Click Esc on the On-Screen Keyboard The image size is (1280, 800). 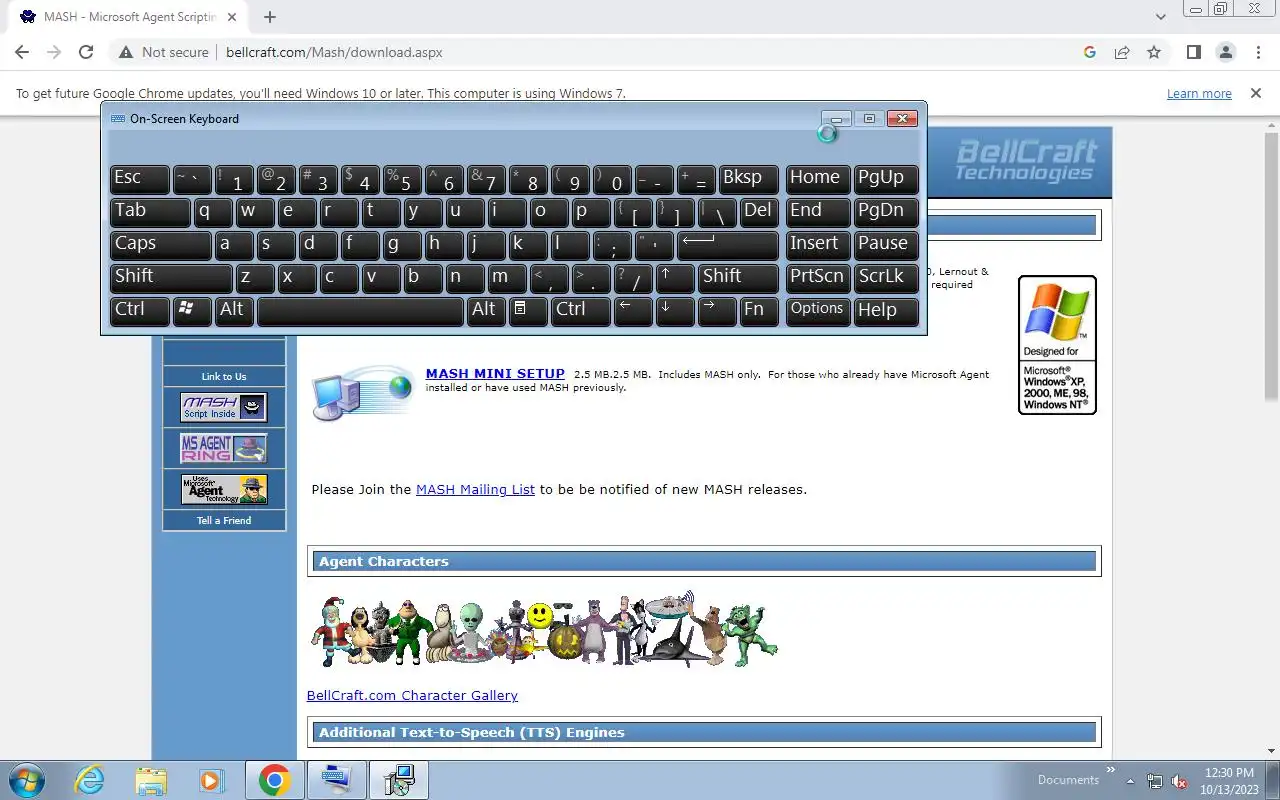139,179
